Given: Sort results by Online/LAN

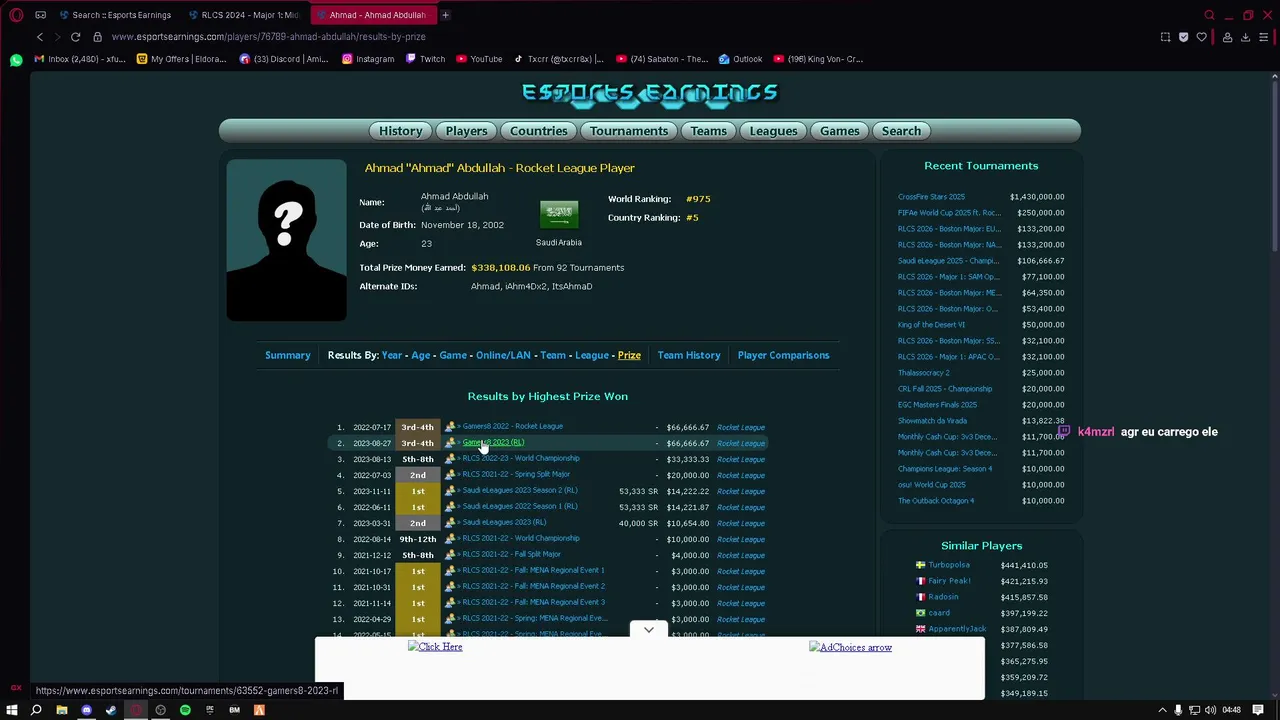Looking at the screenshot, I should (503, 355).
